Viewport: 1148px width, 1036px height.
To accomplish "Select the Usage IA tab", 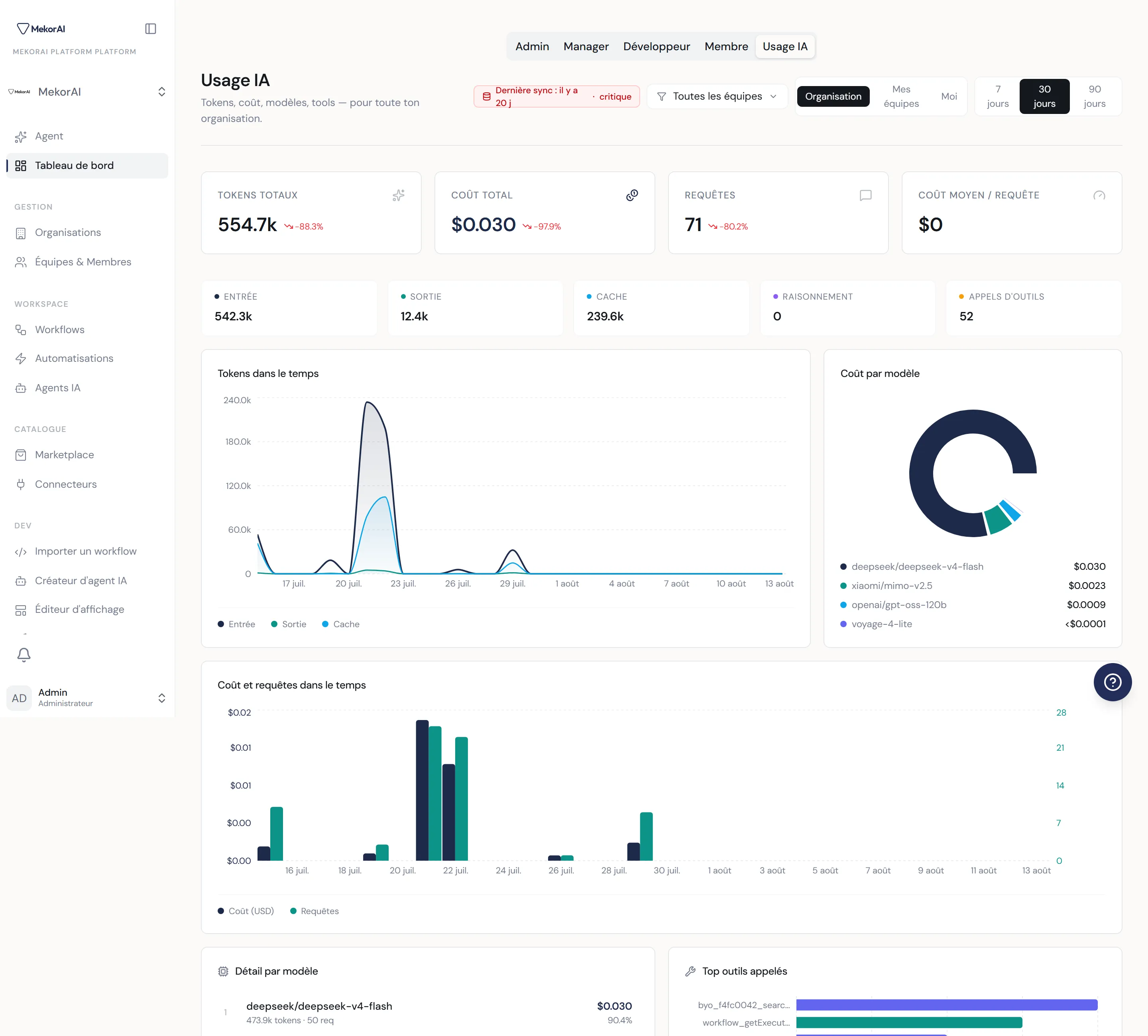I will [785, 47].
